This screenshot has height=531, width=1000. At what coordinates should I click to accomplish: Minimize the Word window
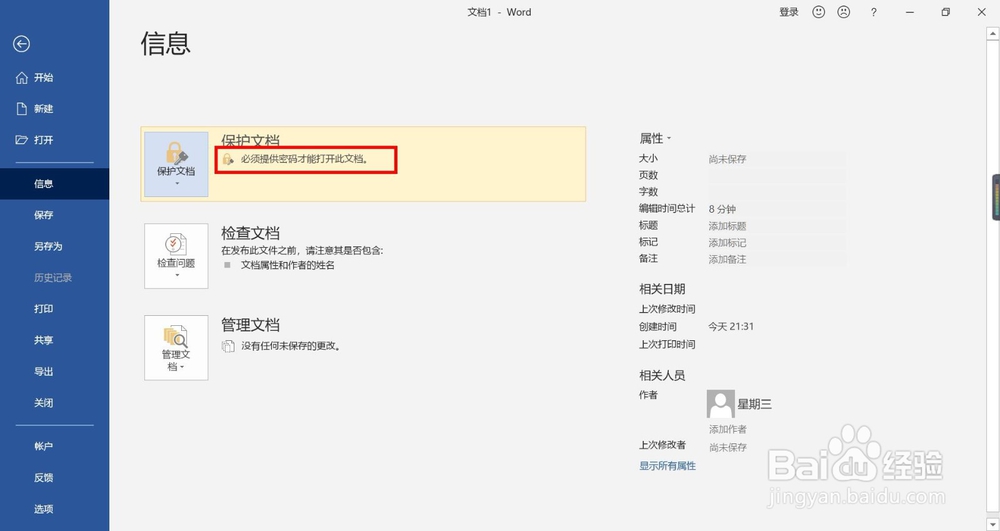tap(910, 12)
